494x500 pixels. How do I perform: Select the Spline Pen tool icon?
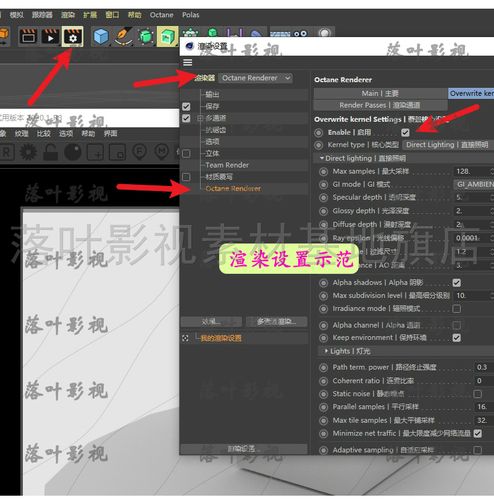point(123,36)
